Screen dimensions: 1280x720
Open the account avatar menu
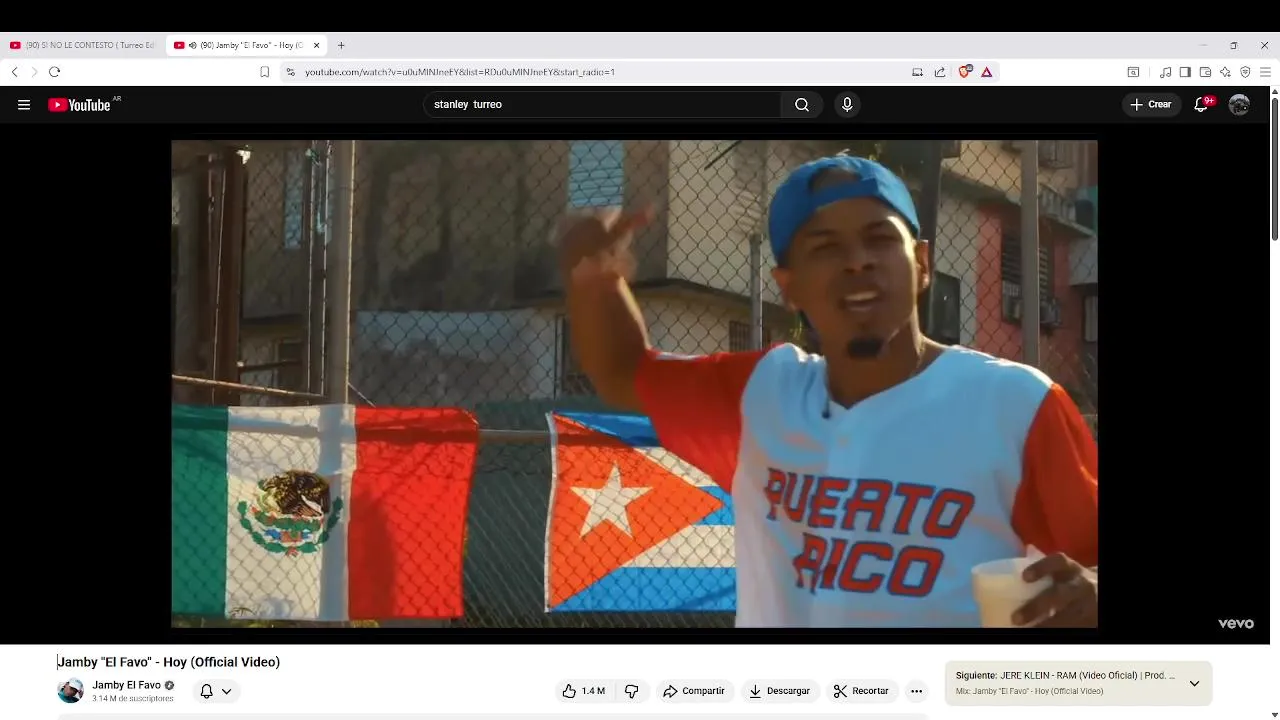click(x=1239, y=105)
